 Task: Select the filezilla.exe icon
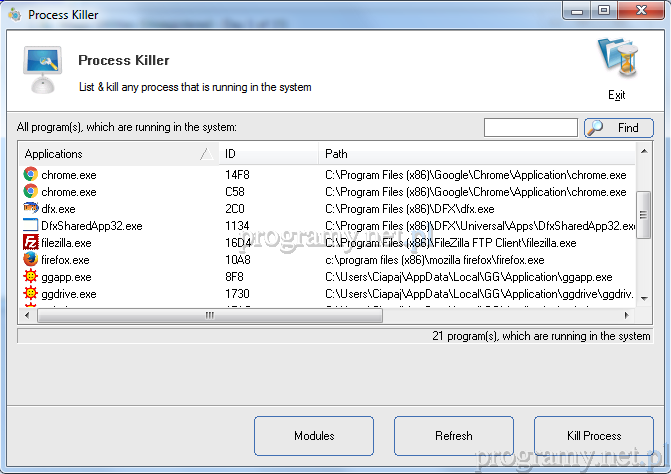click(x=30, y=243)
